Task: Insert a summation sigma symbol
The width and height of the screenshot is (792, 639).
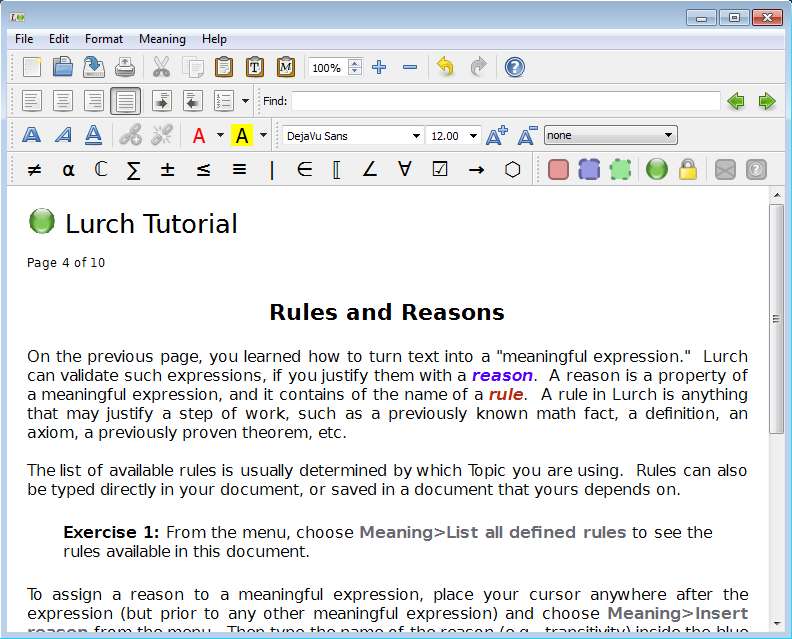Action: [x=133, y=169]
